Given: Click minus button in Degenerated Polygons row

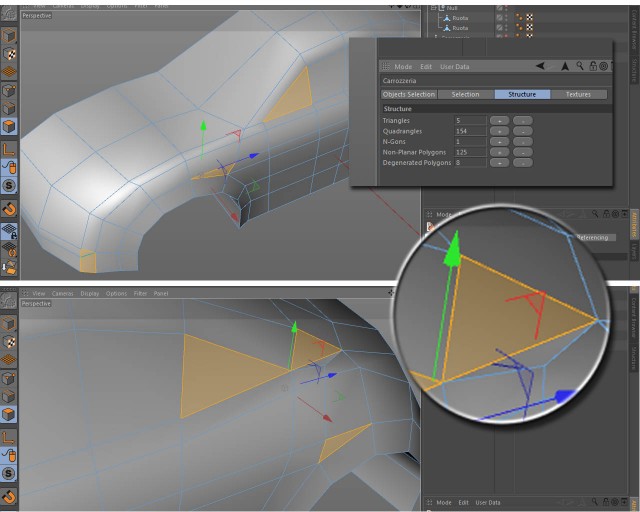Looking at the screenshot, I should [x=523, y=163].
